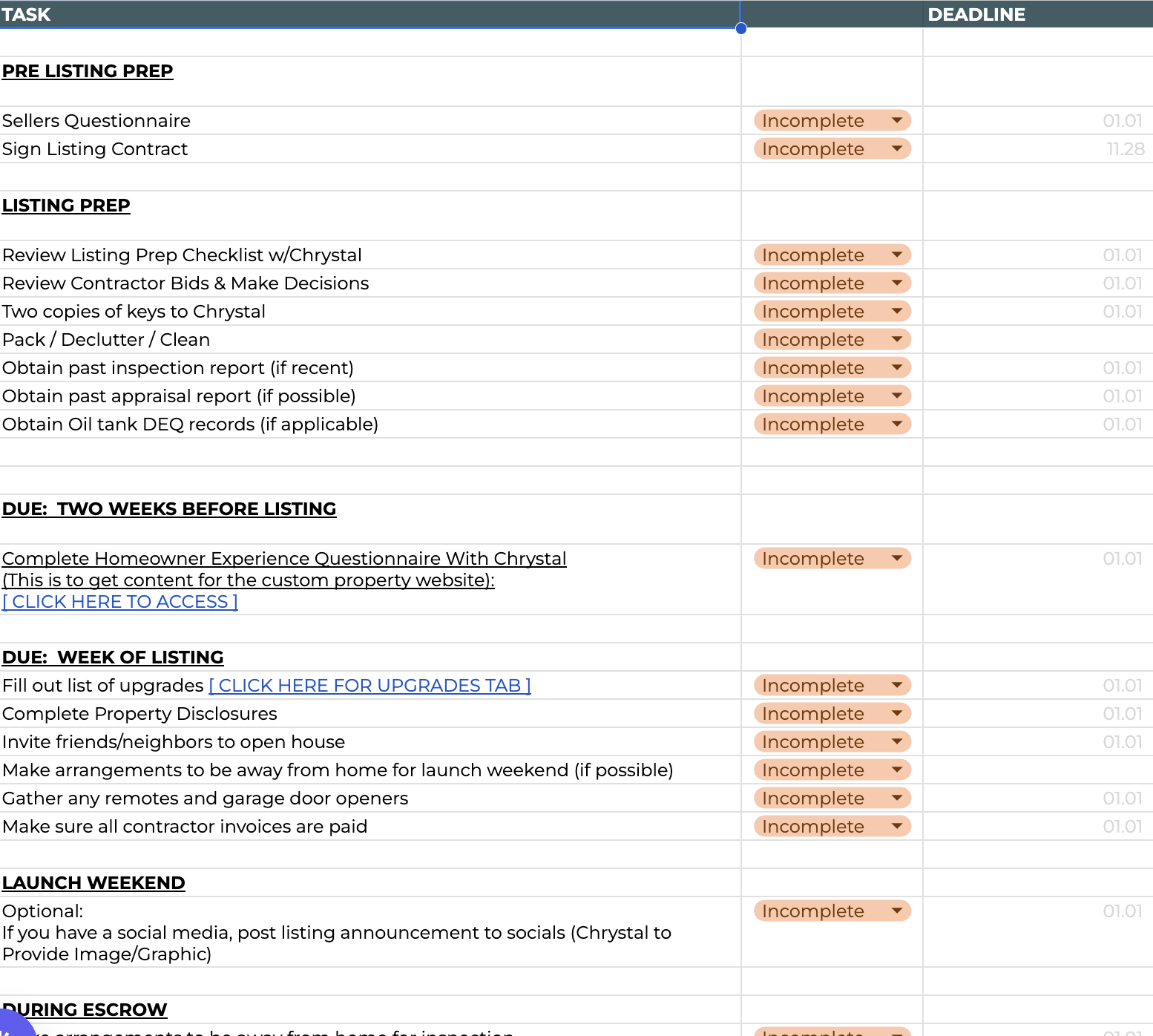Open status dropdown for Optional social media task

pyautogui.click(x=832, y=911)
